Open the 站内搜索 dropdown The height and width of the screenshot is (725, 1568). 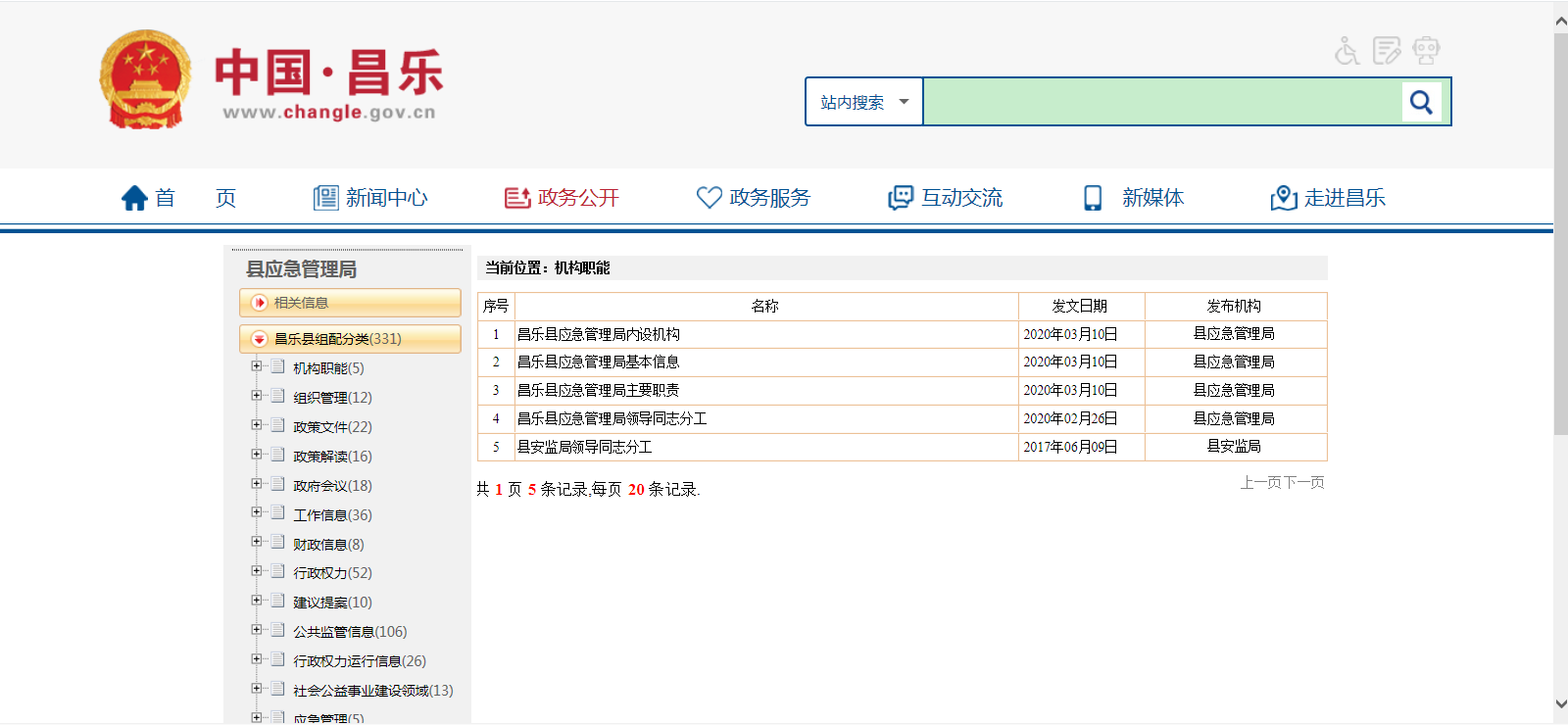[x=864, y=102]
